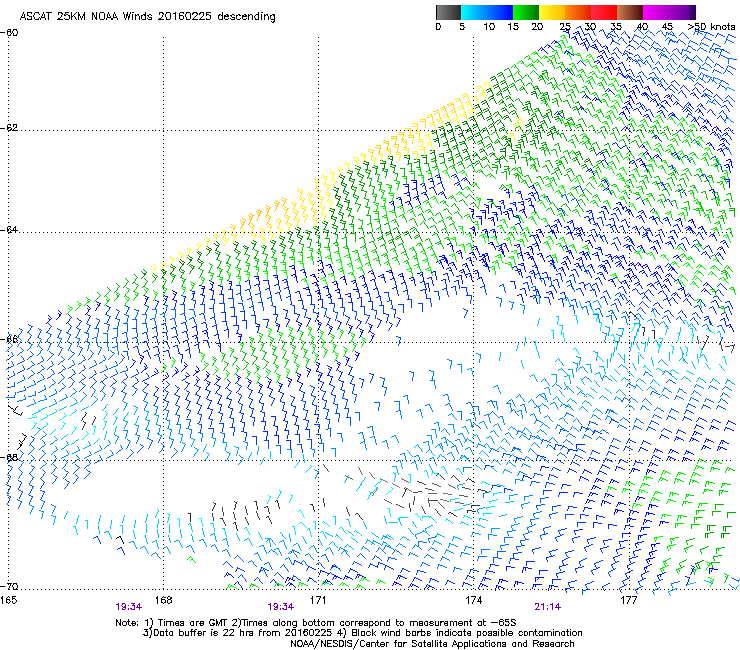Click the '177' longitude axis label
Image resolution: width=740 pixels, height=650 pixels.
tap(628, 600)
